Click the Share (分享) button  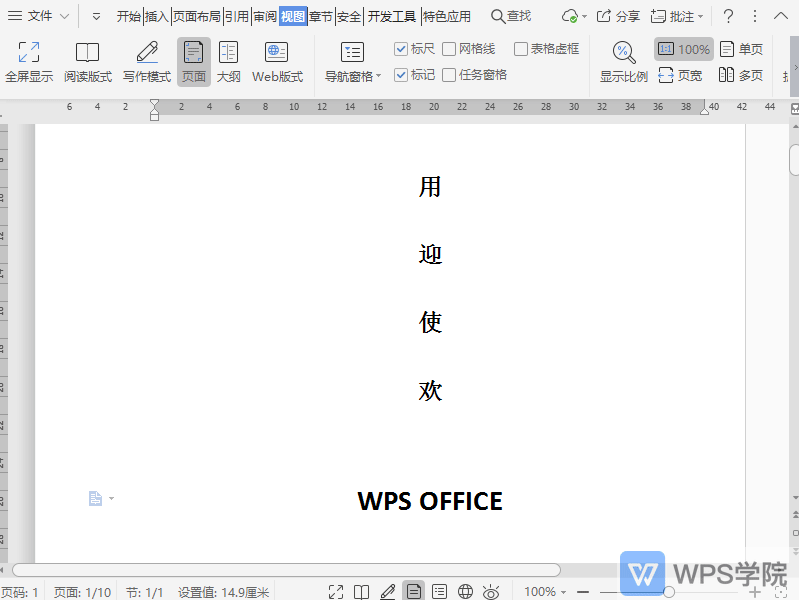click(x=618, y=16)
